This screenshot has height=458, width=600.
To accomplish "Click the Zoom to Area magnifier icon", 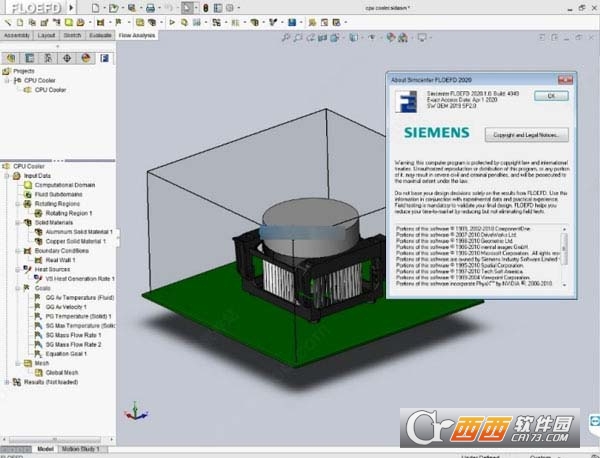I will (298, 37).
